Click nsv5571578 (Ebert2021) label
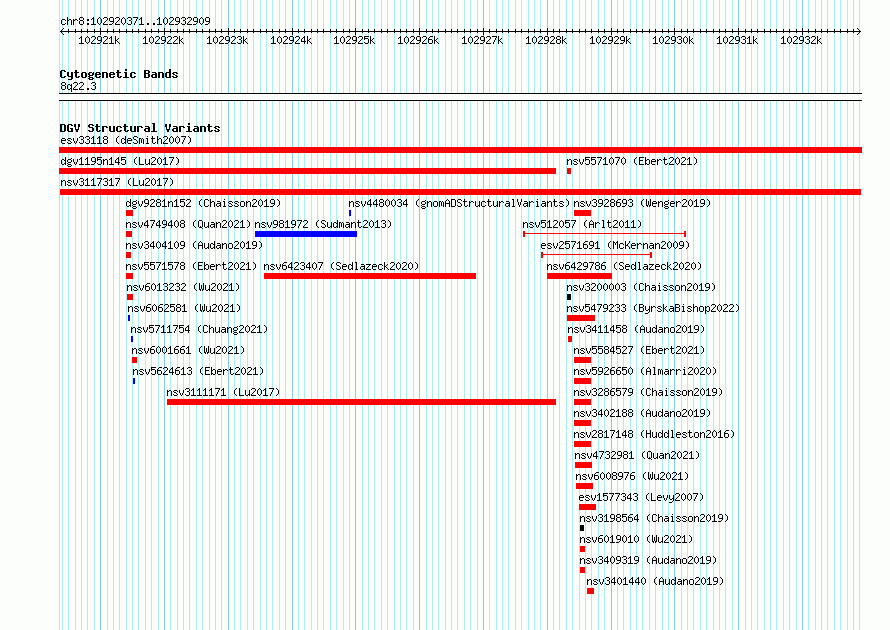The image size is (890, 630). (191, 266)
